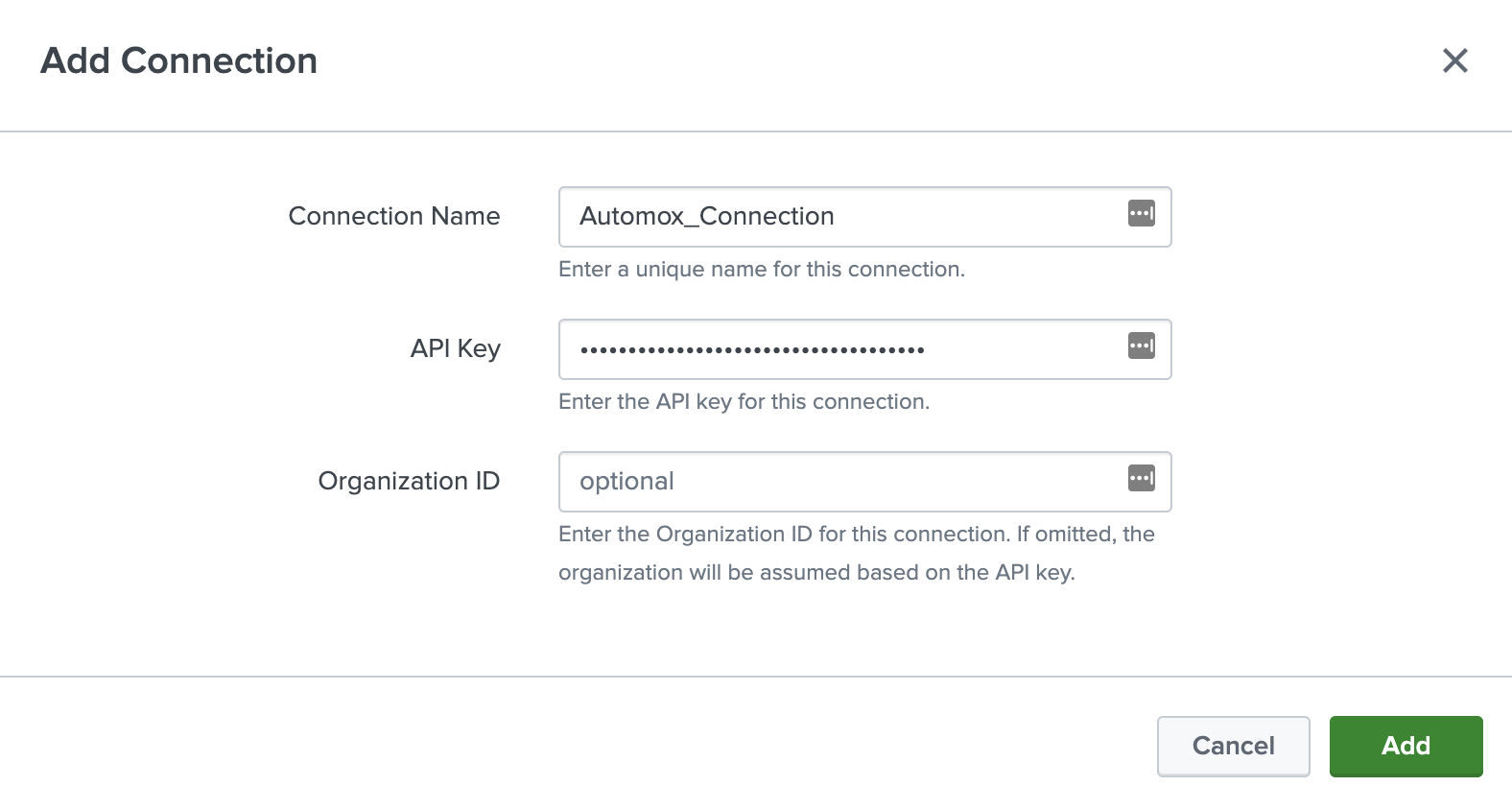Click the Connection Name label

(394, 216)
